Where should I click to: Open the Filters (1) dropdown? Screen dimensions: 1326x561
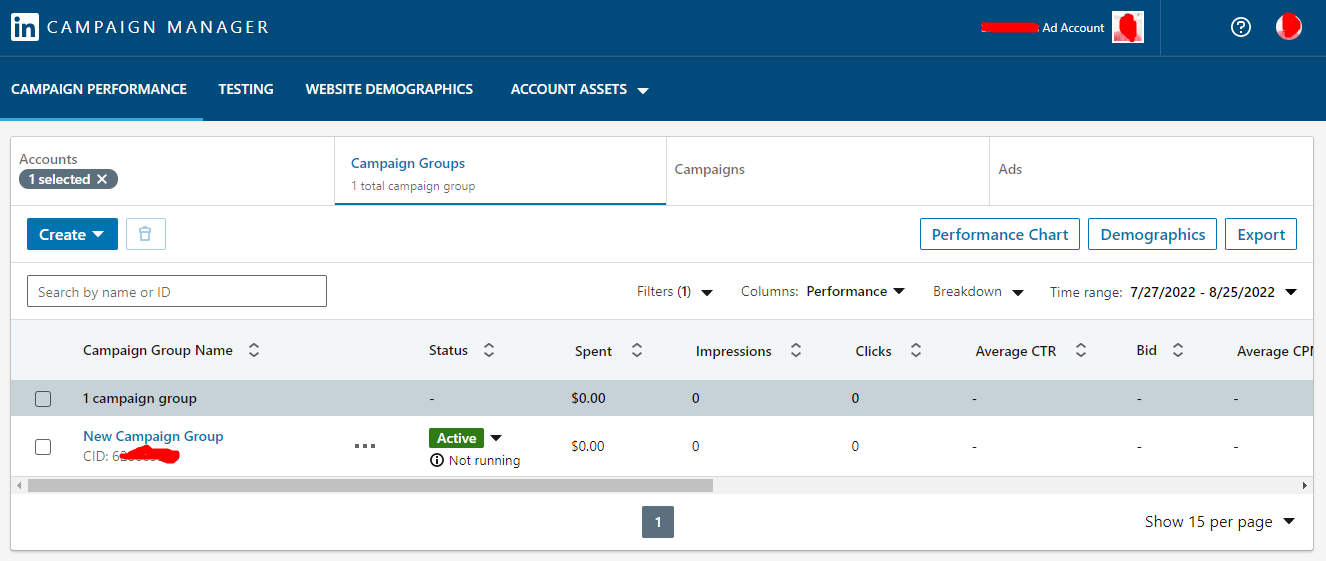(x=675, y=292)
